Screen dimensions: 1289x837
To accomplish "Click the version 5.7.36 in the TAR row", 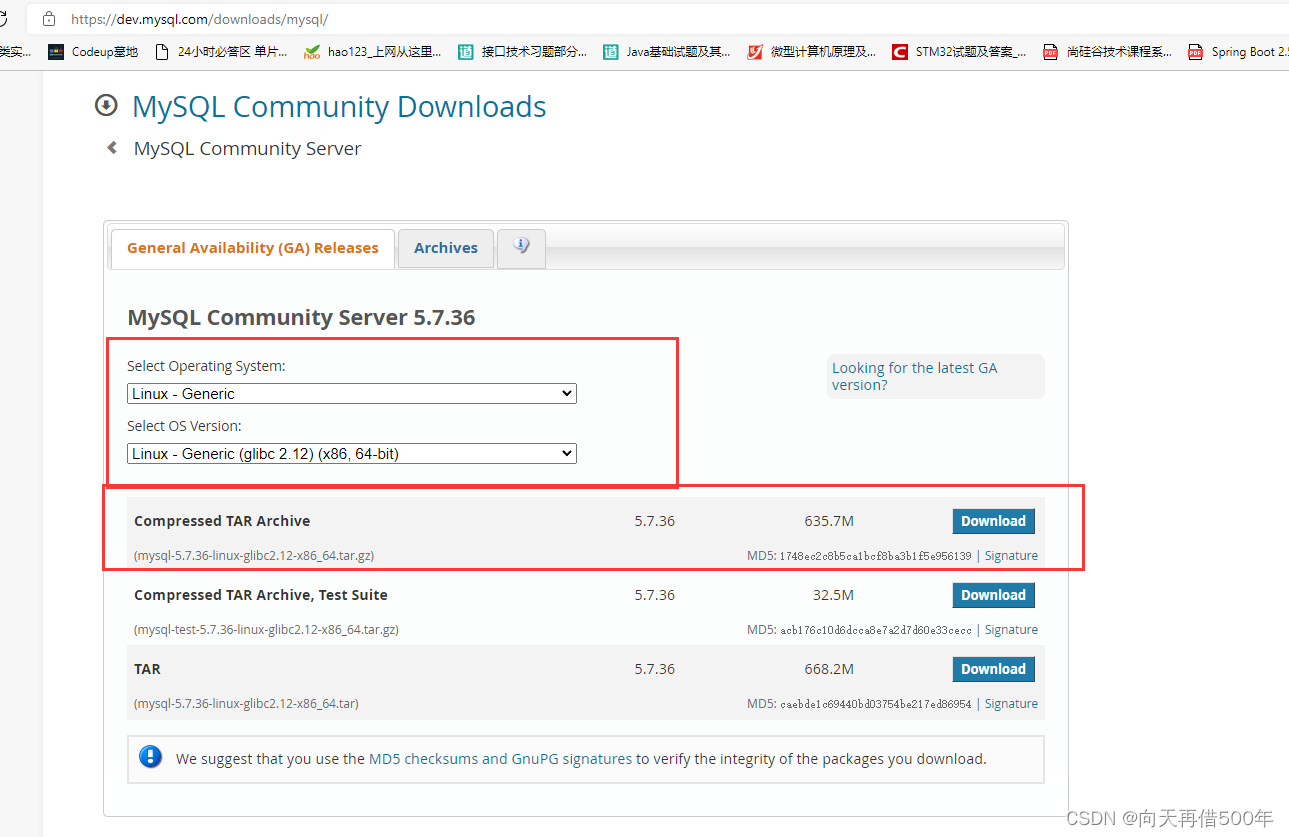I will pyautogui.click(x=654, y=669).
